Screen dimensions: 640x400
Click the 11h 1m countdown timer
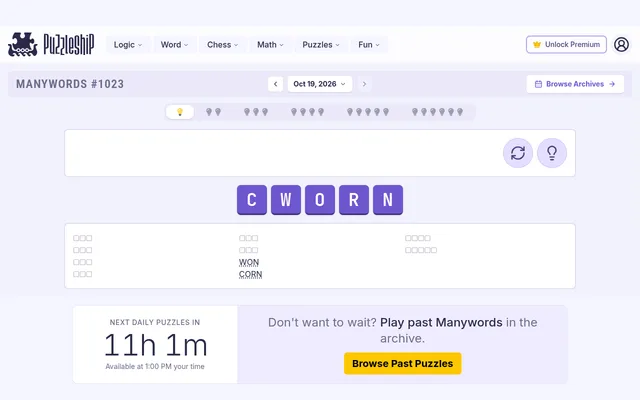[x=156, y=345]
